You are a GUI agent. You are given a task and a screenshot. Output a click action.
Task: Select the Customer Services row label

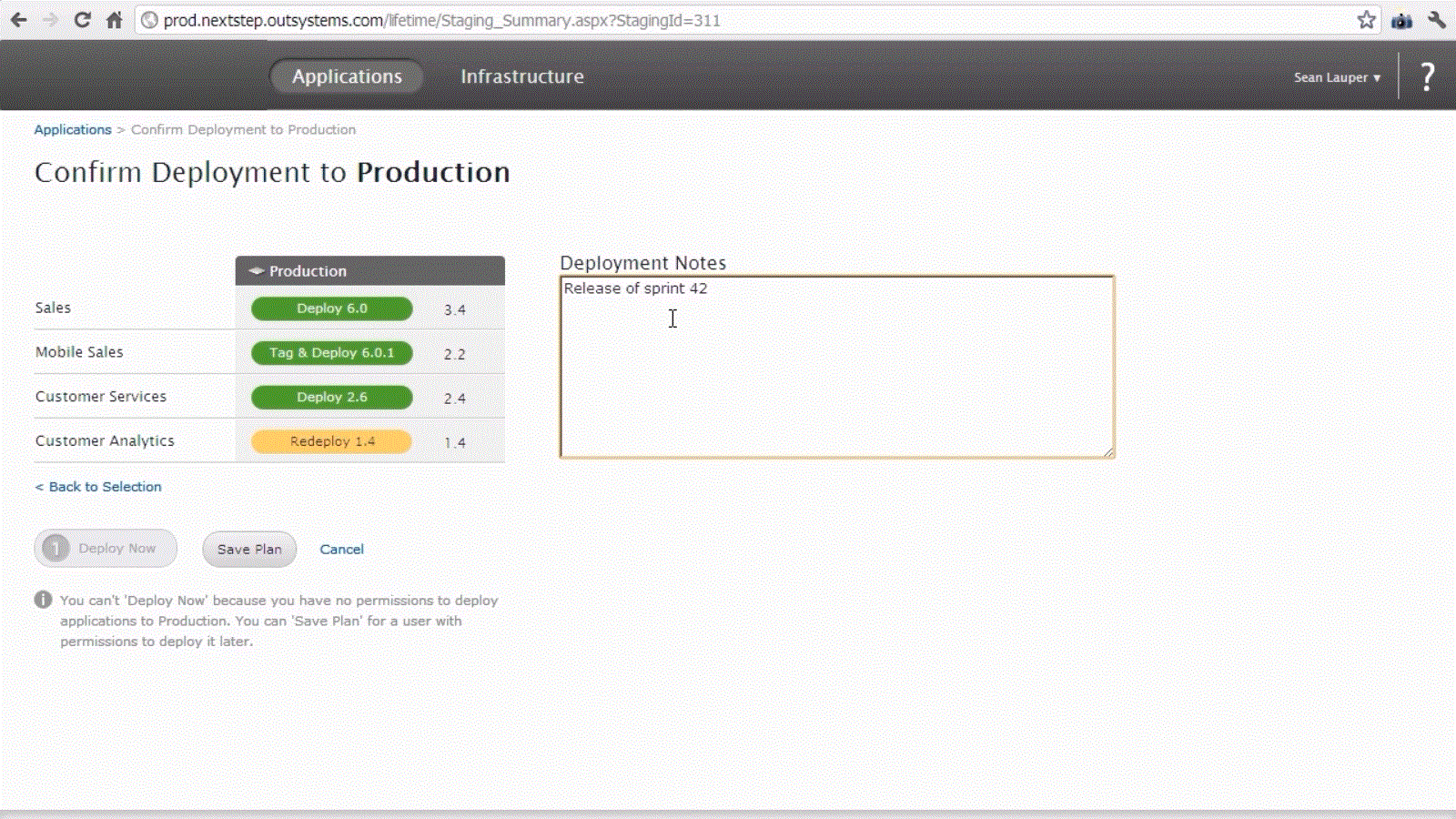101,397
